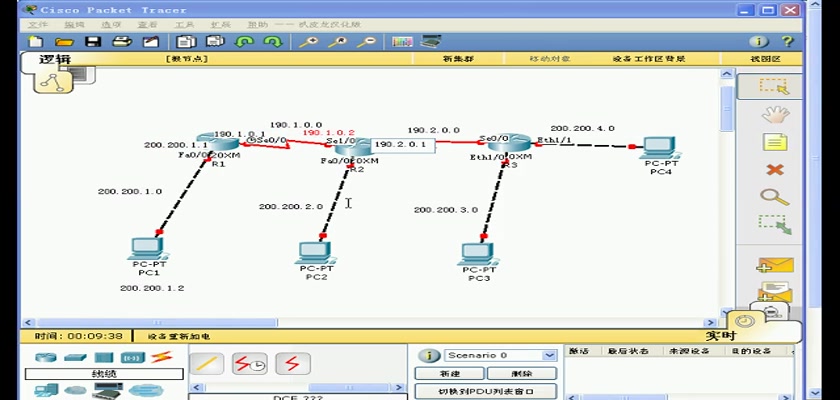This screenshot has height=400, width=840.
Task: Choose the Connections lightning category icon
Action: click(161, 357)
